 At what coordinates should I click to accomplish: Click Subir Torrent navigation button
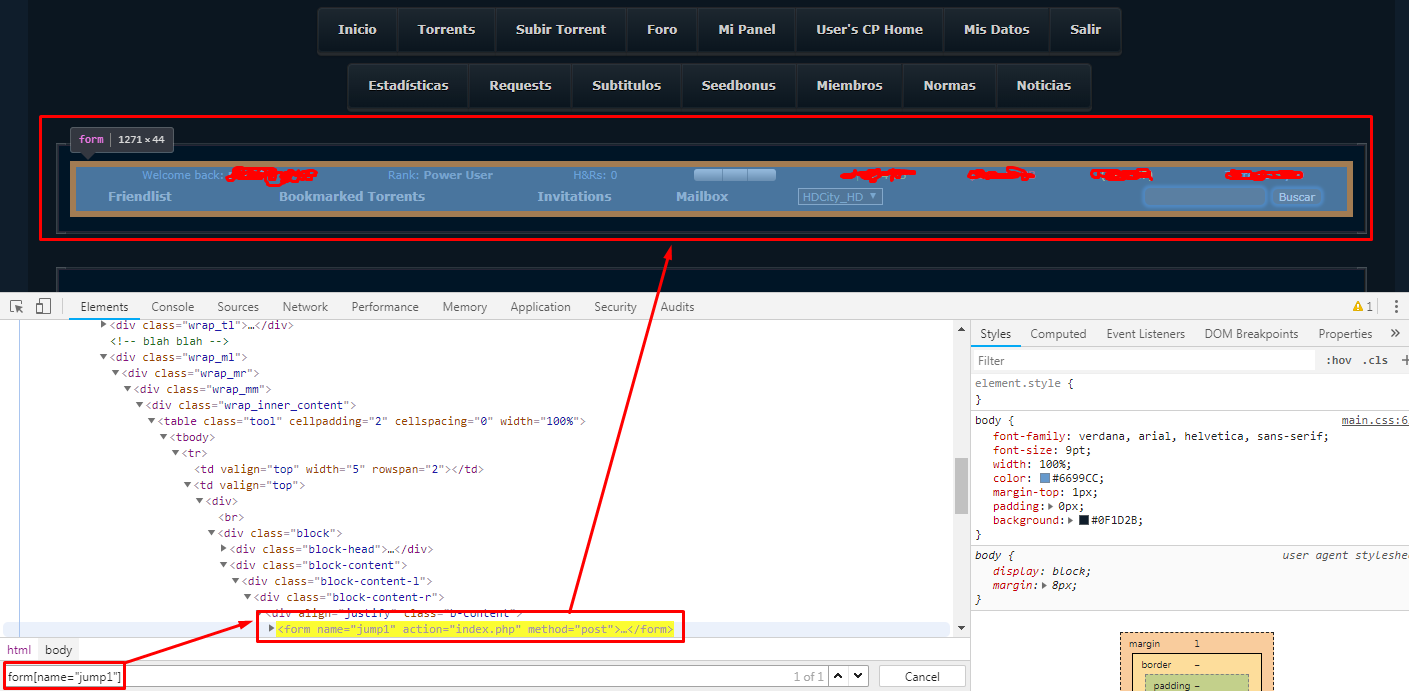[561, 30]
